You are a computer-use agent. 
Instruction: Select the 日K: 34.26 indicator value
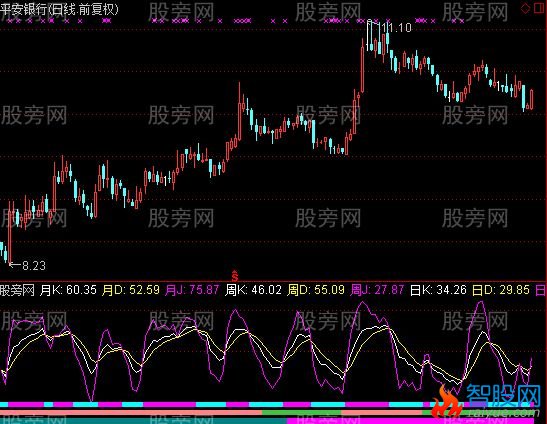pyautogui.click(x=438, y=290)
